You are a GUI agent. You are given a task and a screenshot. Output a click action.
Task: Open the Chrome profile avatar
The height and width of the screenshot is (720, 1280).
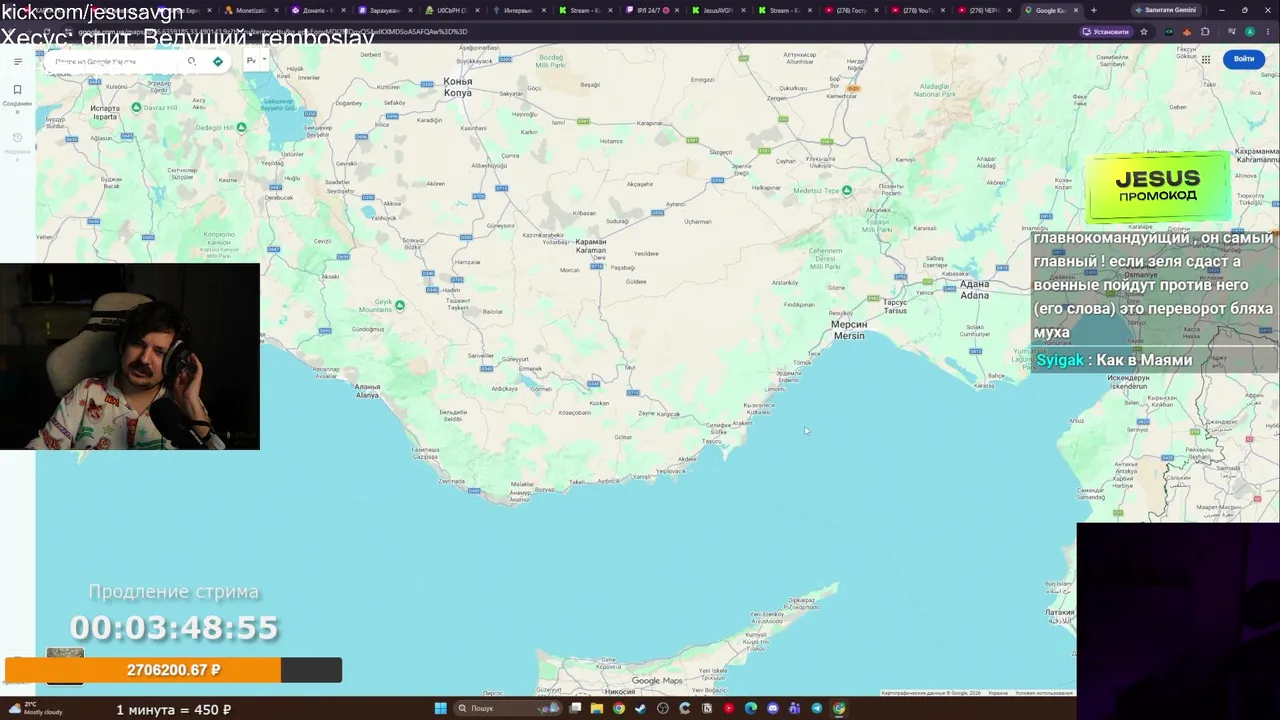coord(1250,32)
